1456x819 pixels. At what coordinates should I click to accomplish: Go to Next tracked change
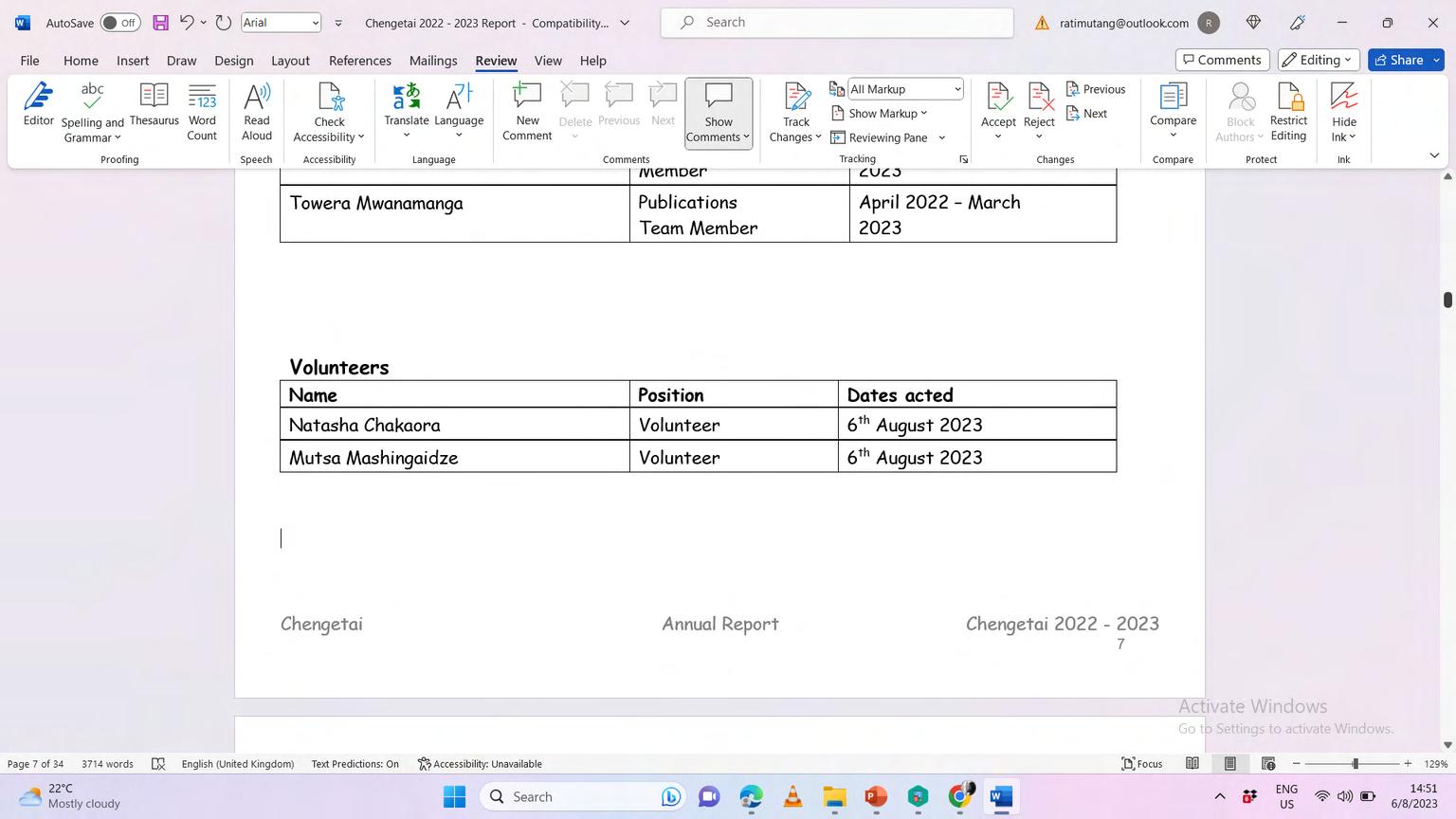click(1086, 114)
